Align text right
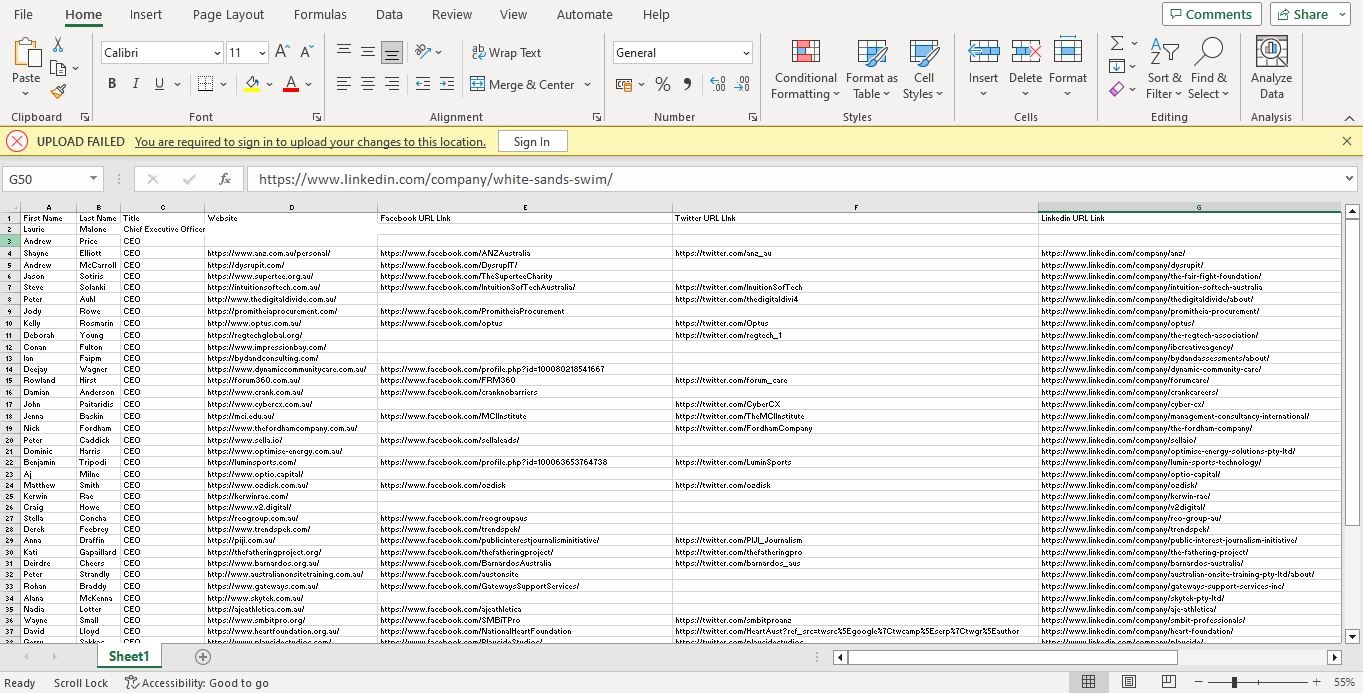 [392, 84]
